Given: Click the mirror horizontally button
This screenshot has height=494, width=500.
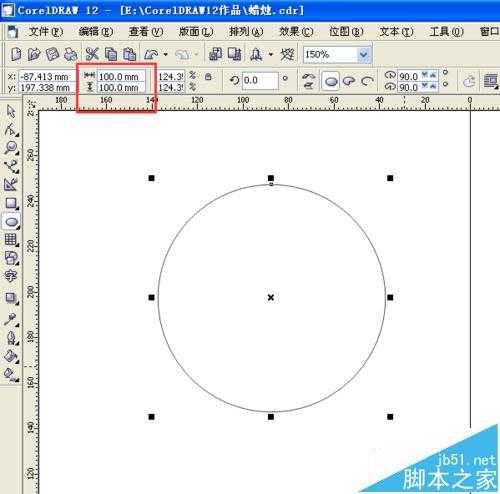Looking at the screenshot, I should [x=309, y=77].
